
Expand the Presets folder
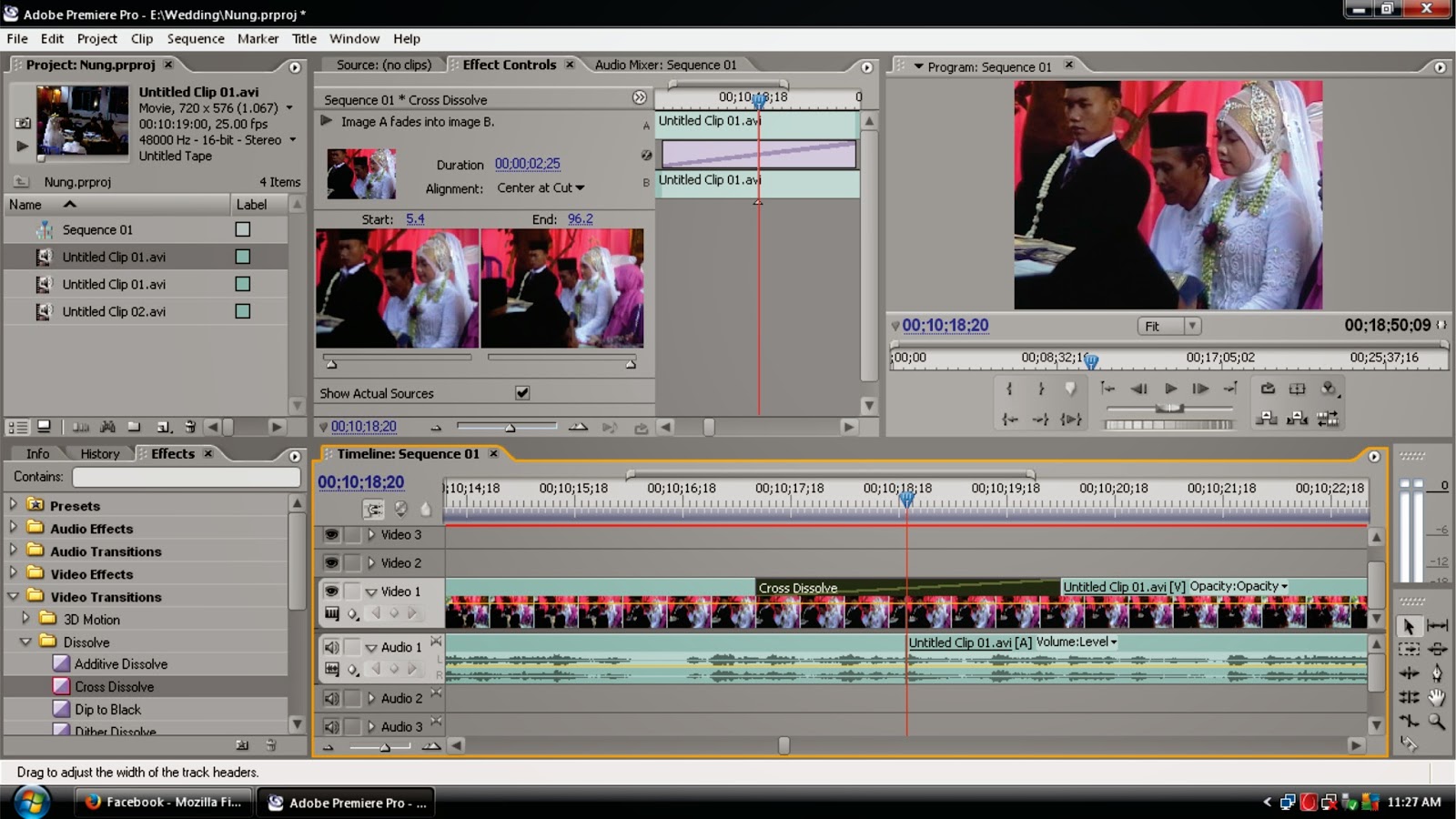pyautogui.click(x=13, y=503)
